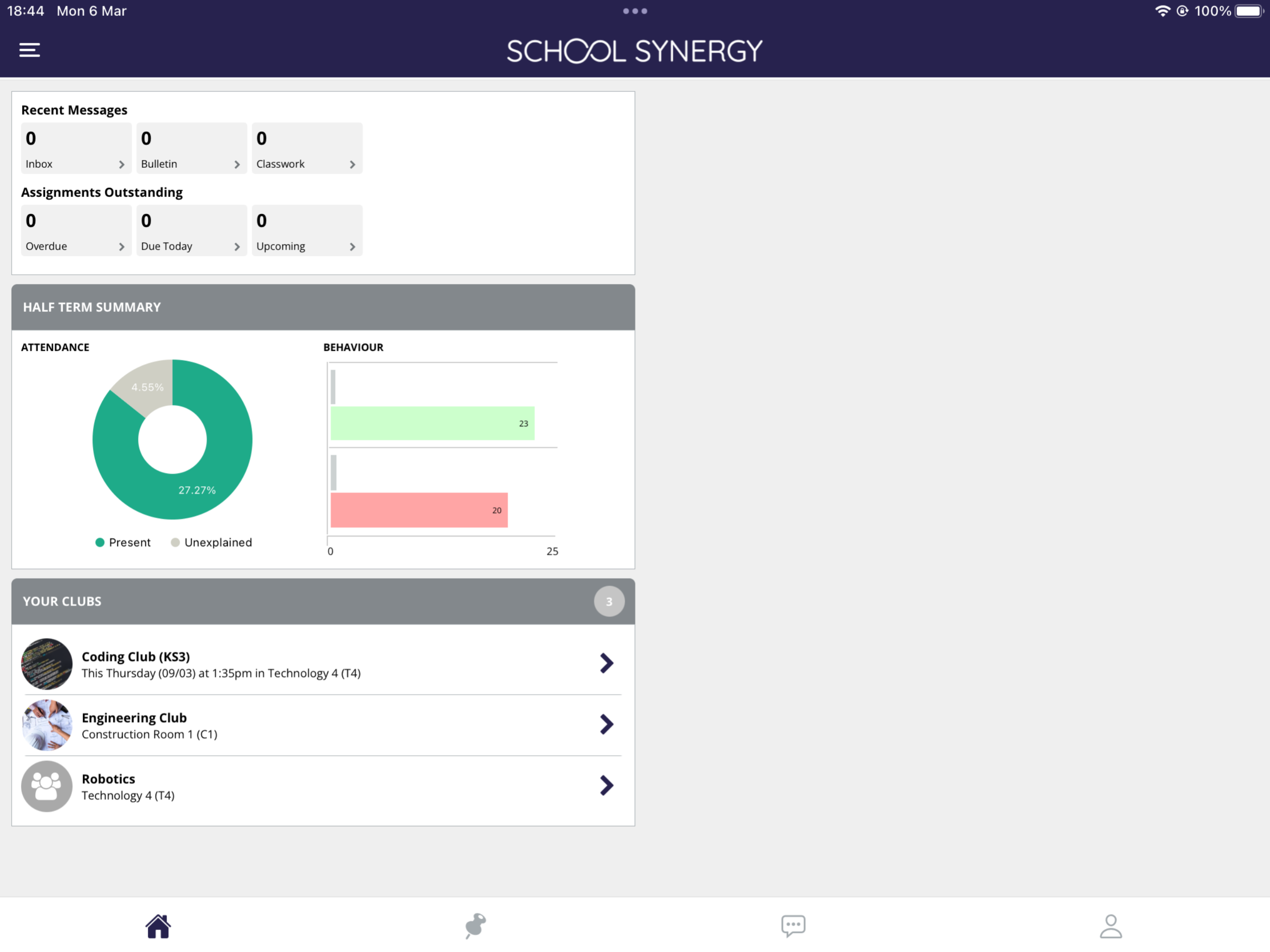Open the pinned noticeboard tab icon
The height and width of the screenshot is (952, 1270).
(476, 926)
